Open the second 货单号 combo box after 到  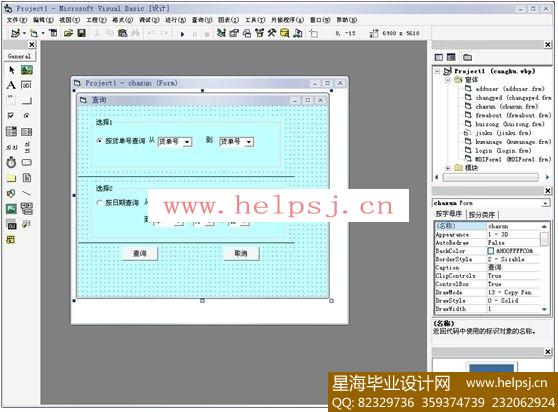(x=249, y=142)
